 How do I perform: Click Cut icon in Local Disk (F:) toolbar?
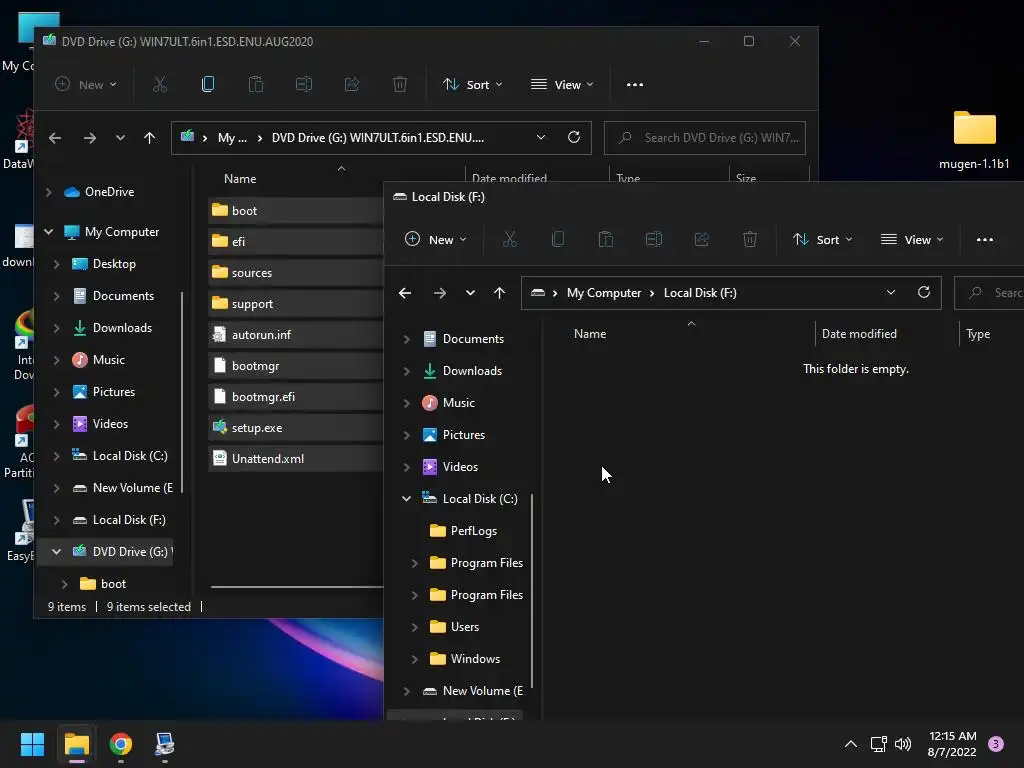(510, 239)
